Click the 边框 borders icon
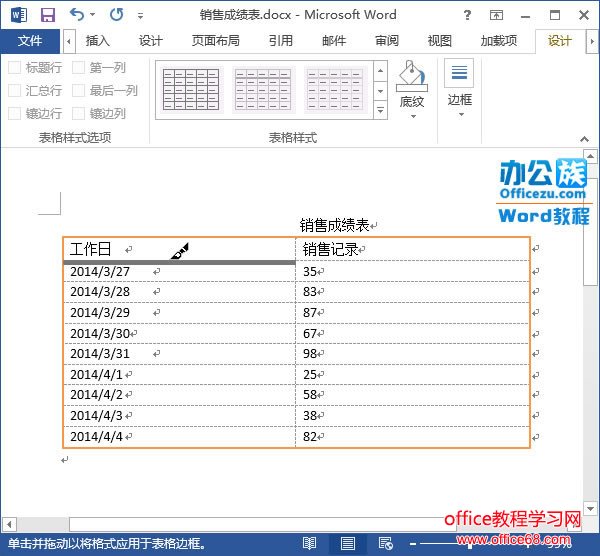Viewport: 600px width, 556px height. pyautogui.click(x=459, y=73)
